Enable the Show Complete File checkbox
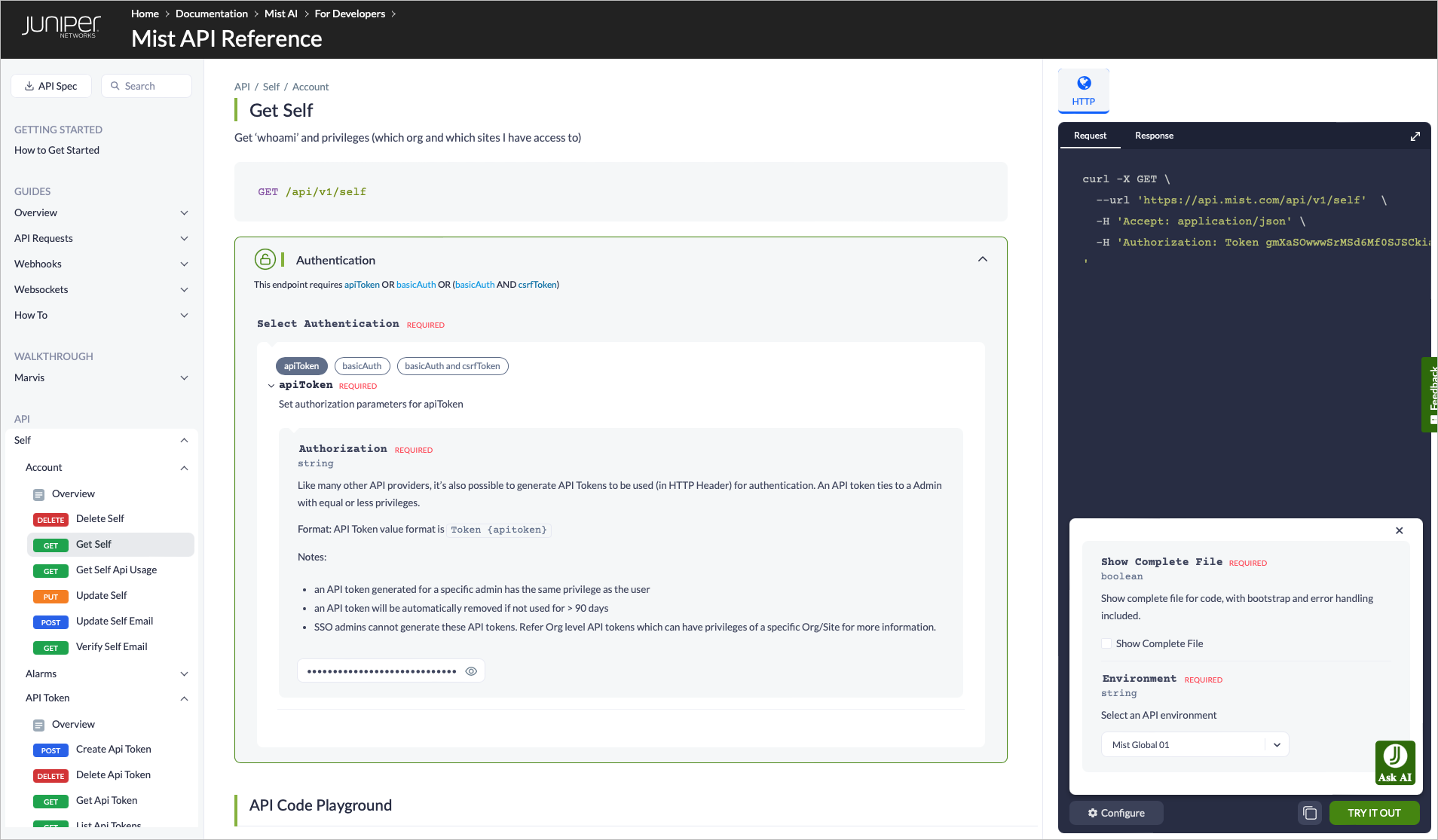1438x840 pixels. pos(1106,643)
